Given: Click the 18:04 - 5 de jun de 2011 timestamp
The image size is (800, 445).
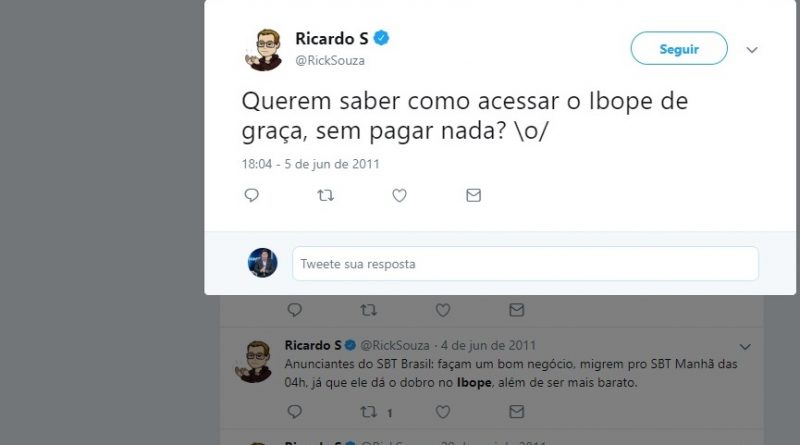Looking at the screenshot, I should (310, 164).
